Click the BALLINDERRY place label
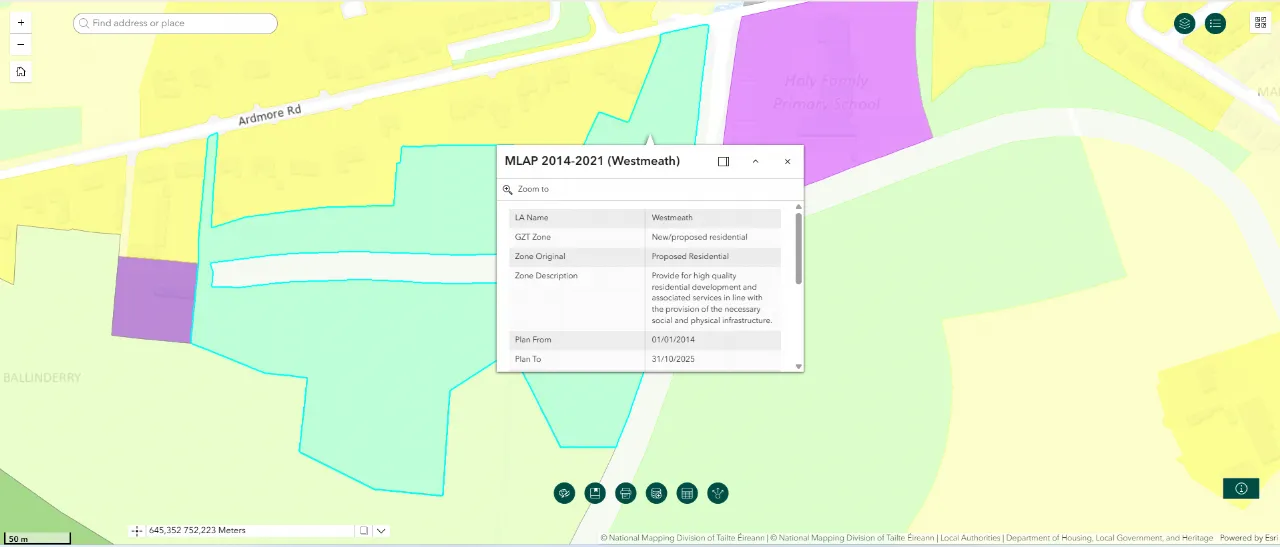The width and height of the screenshot is (1280, 547). pyautogui.click(x=42, y=378)
